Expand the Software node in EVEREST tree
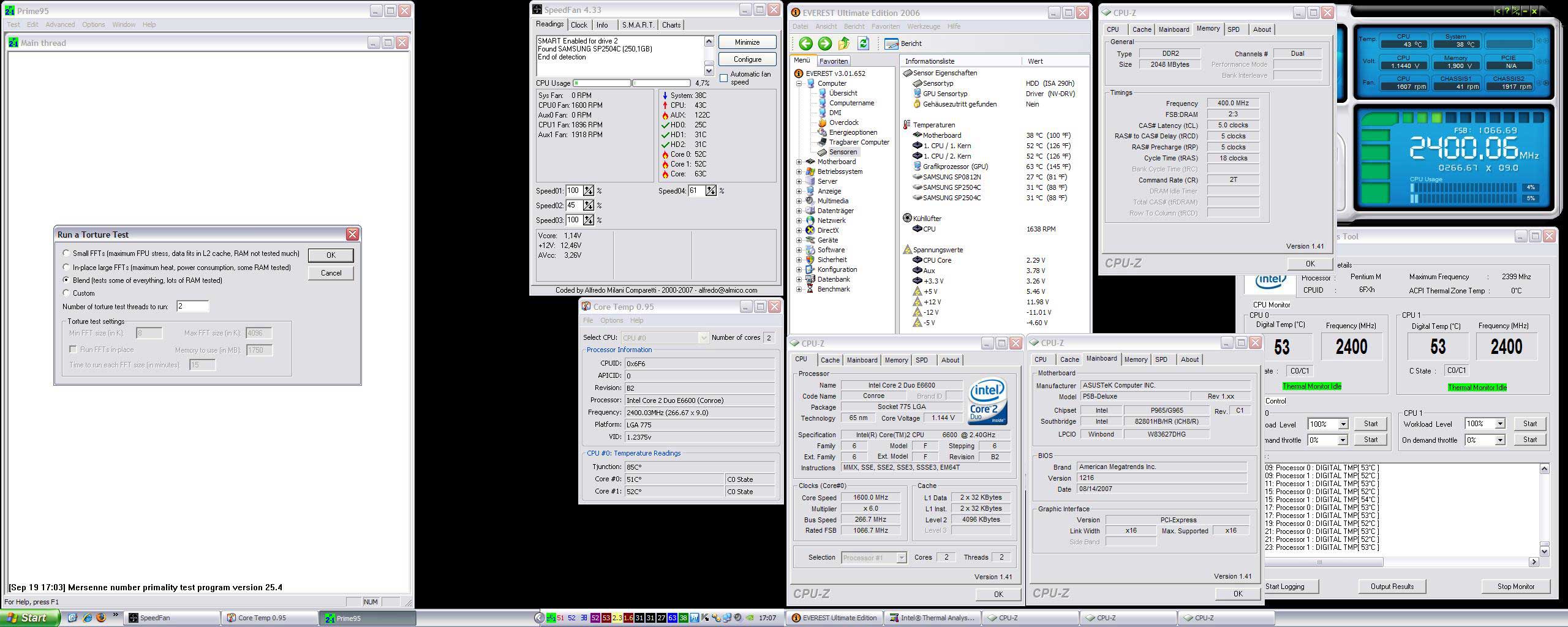 (x=799, y=250)
